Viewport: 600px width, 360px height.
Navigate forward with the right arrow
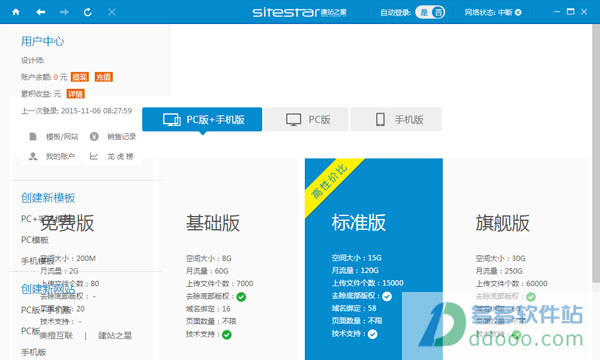click(x=64, y=12)
